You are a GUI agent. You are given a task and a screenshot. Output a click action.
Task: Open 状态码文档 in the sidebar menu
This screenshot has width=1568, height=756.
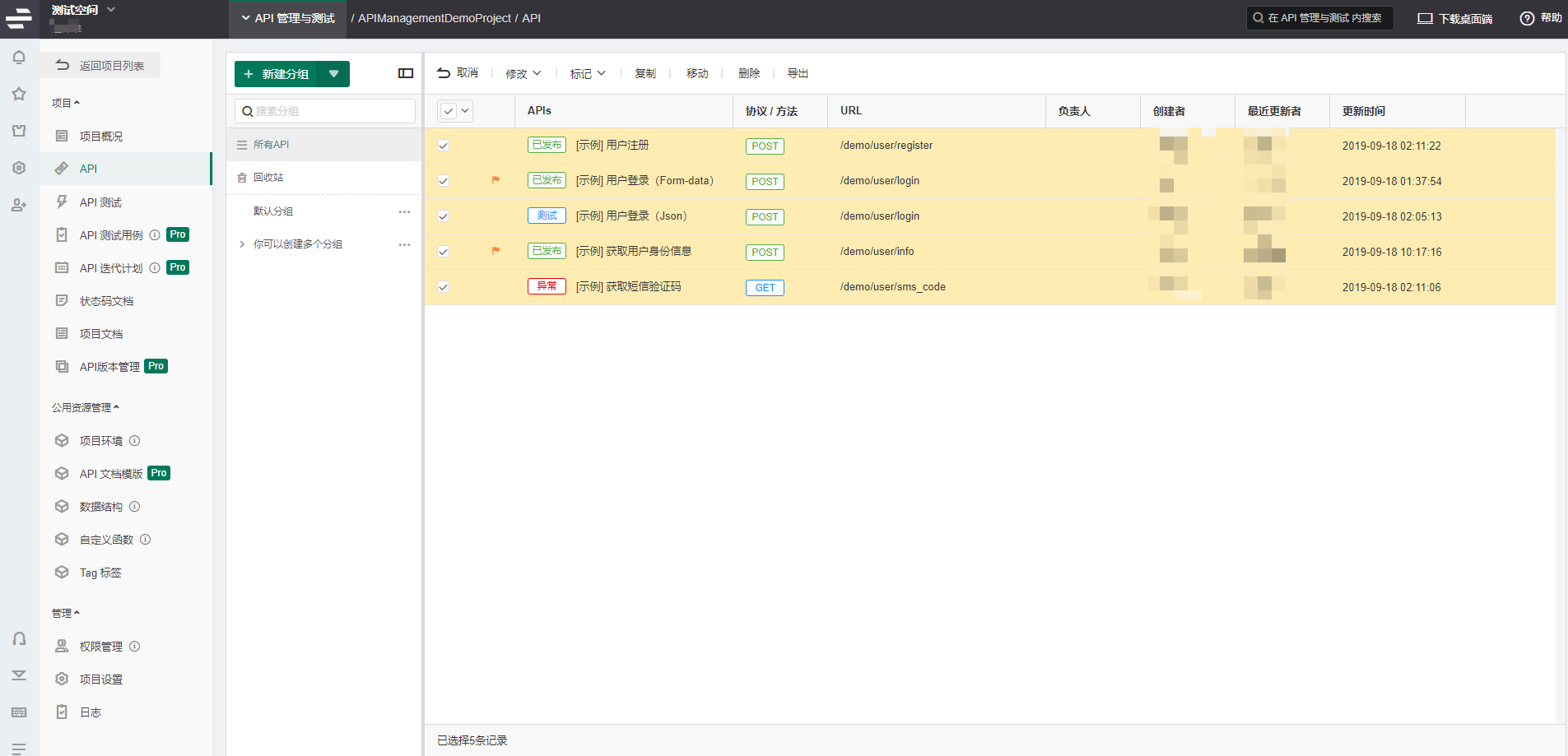coord(106,301)
